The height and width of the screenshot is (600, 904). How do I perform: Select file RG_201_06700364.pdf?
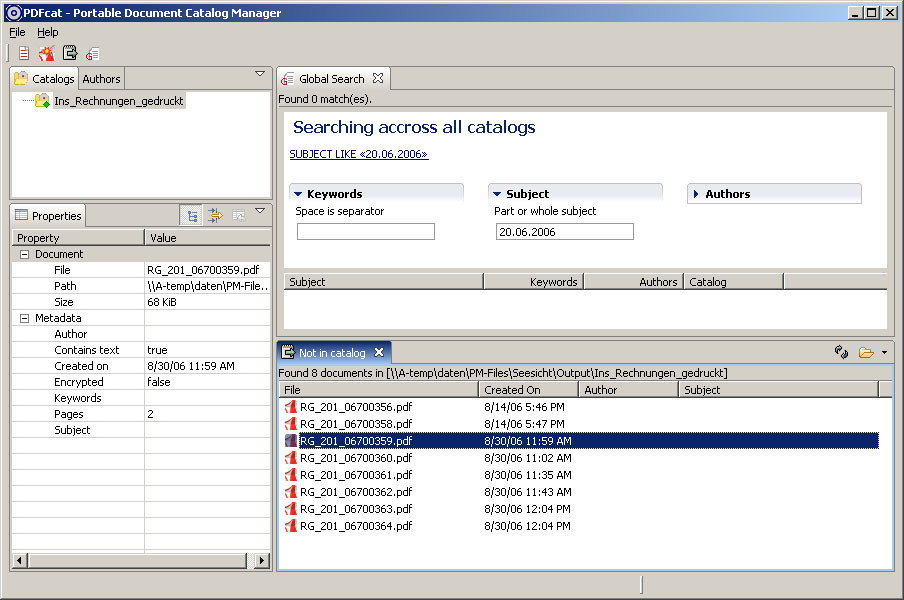(x=356, y=526)
